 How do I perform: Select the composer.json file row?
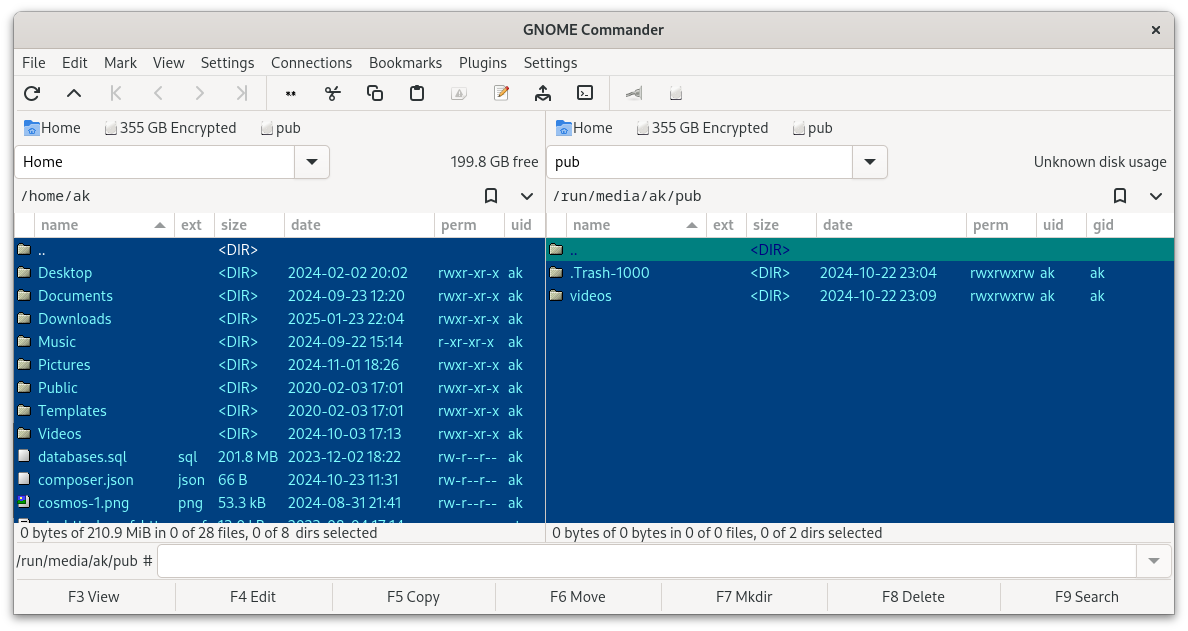(280, 479)
